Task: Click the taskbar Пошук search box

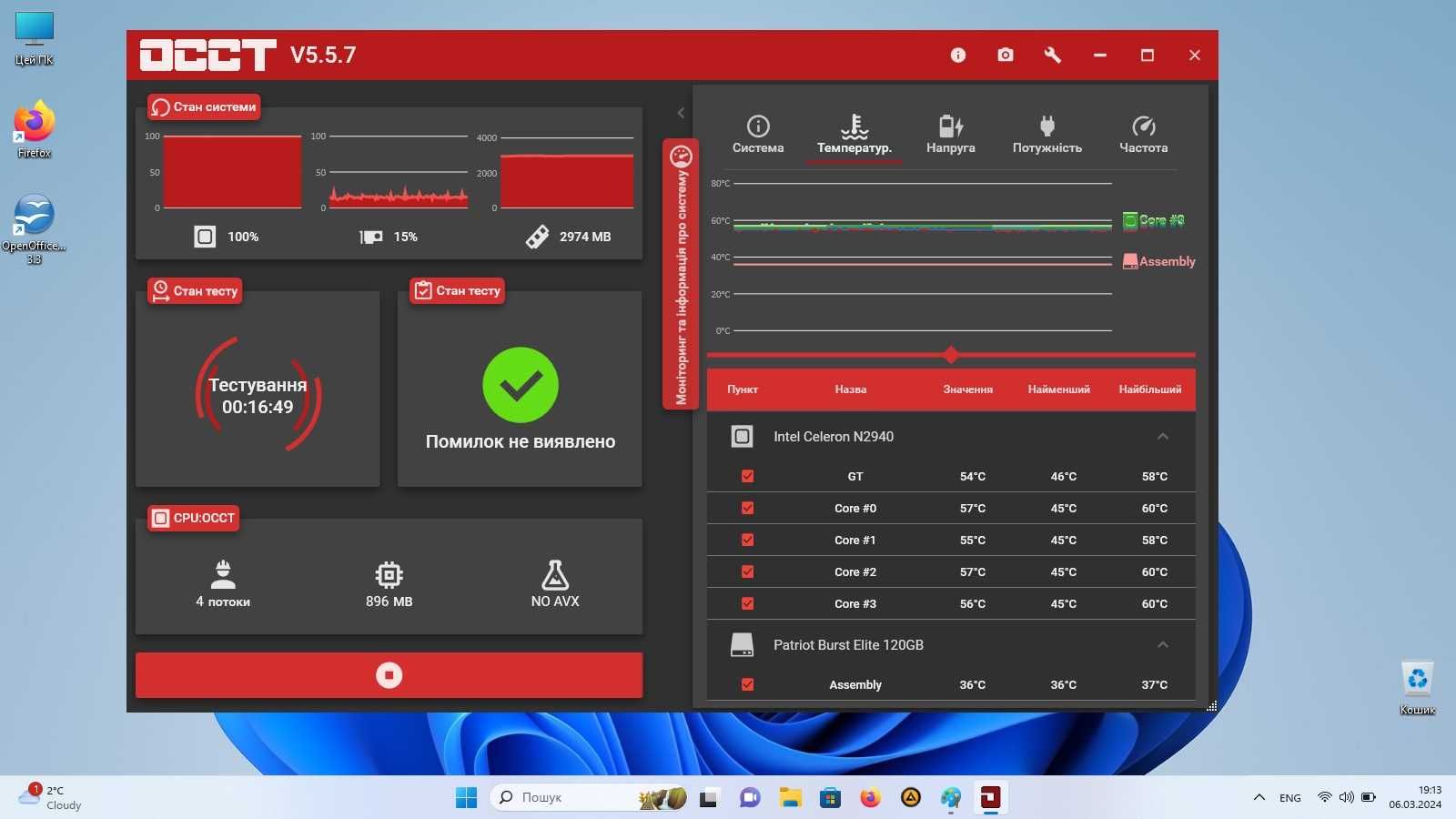Action: click(x=590, y=798)
